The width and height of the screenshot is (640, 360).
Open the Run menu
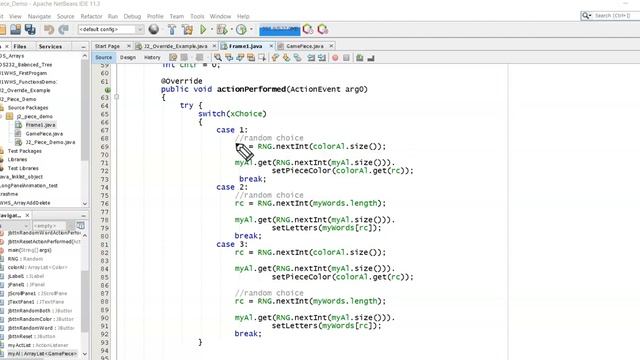[113, 16]
